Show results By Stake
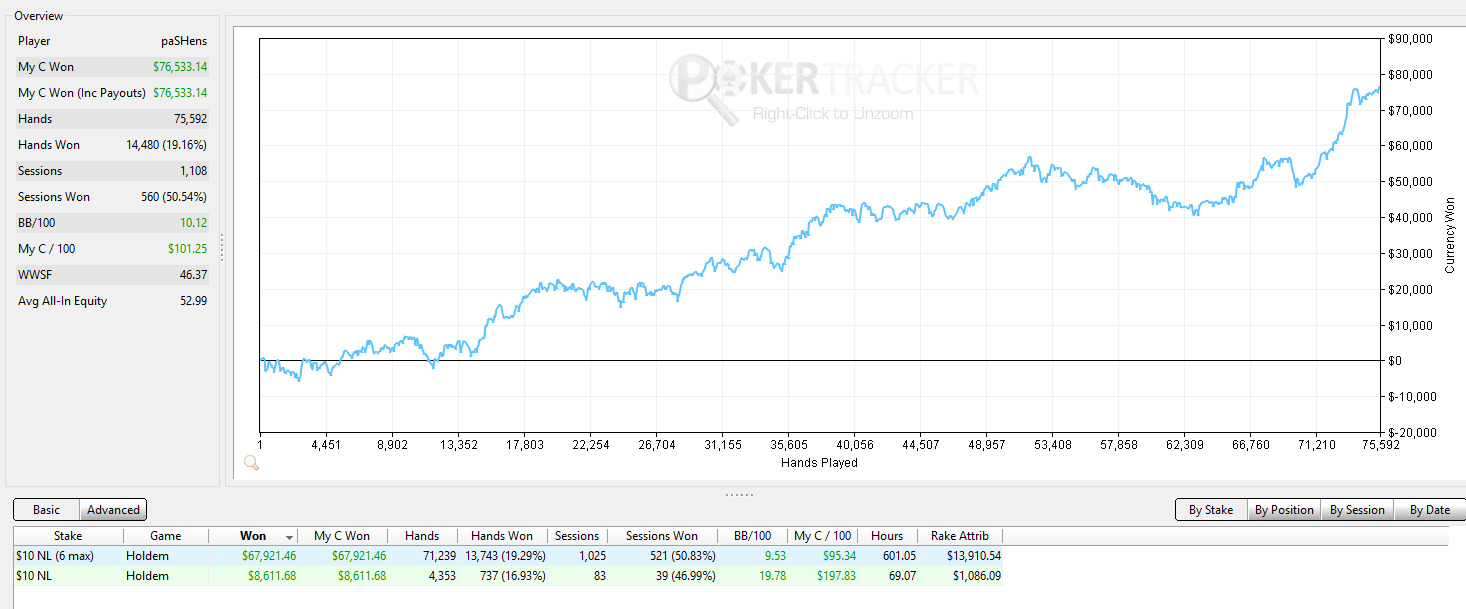This screenshot has height=609, width=1466. click(1211, 510)
